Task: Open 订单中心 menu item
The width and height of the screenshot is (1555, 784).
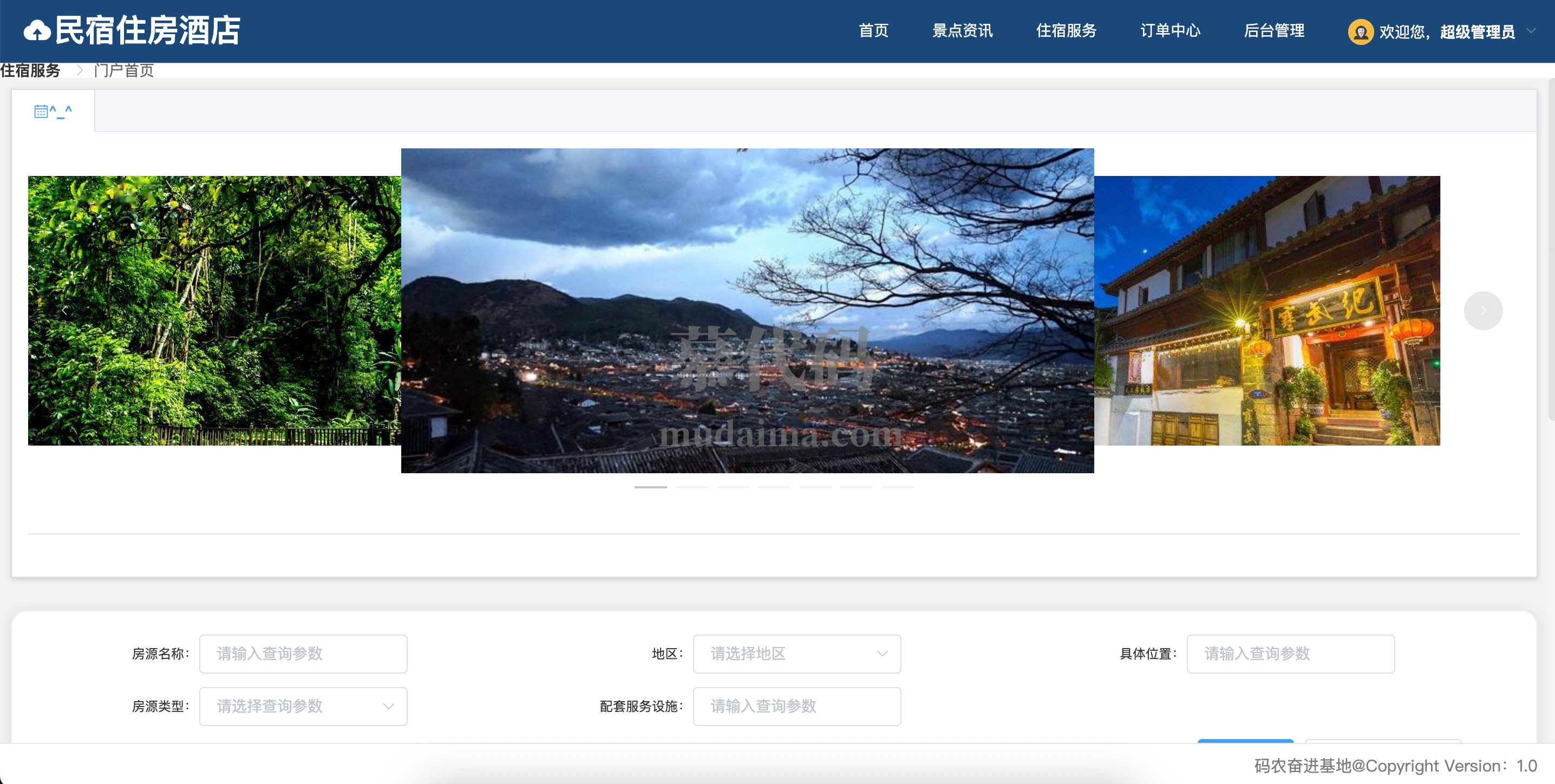Action: tap(1170, 31)
